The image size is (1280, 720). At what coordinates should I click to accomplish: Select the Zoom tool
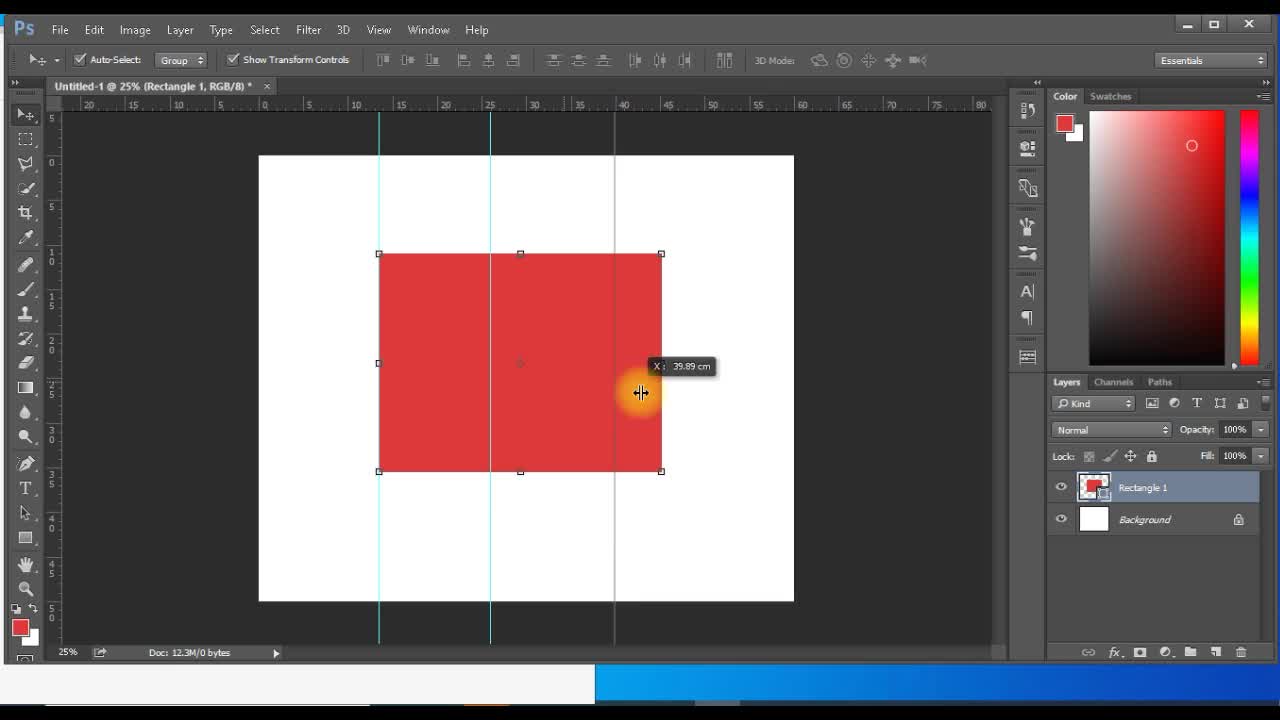point(26,589)
